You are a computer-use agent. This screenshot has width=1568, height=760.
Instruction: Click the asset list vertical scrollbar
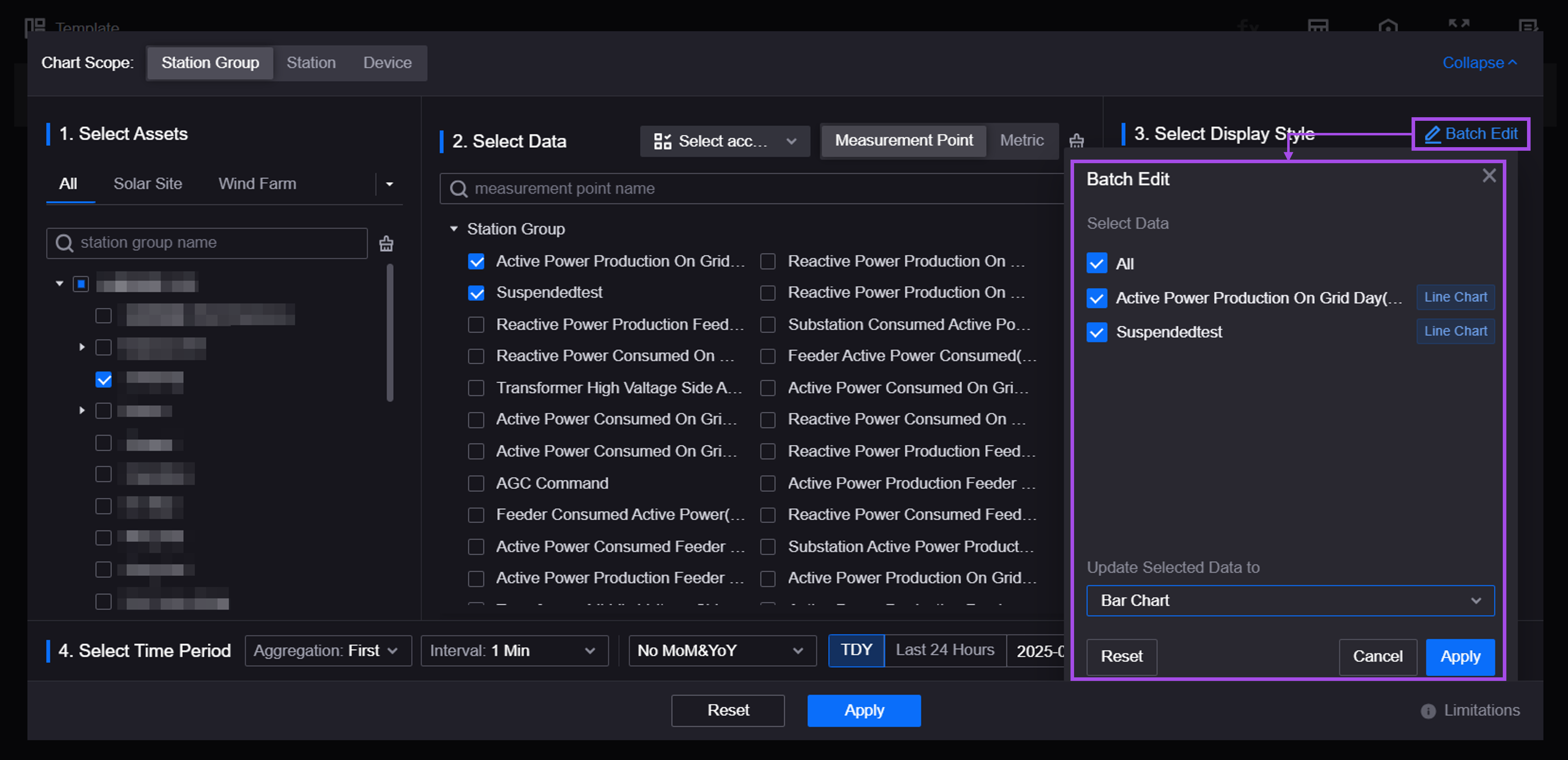click(x=390, y=332)
